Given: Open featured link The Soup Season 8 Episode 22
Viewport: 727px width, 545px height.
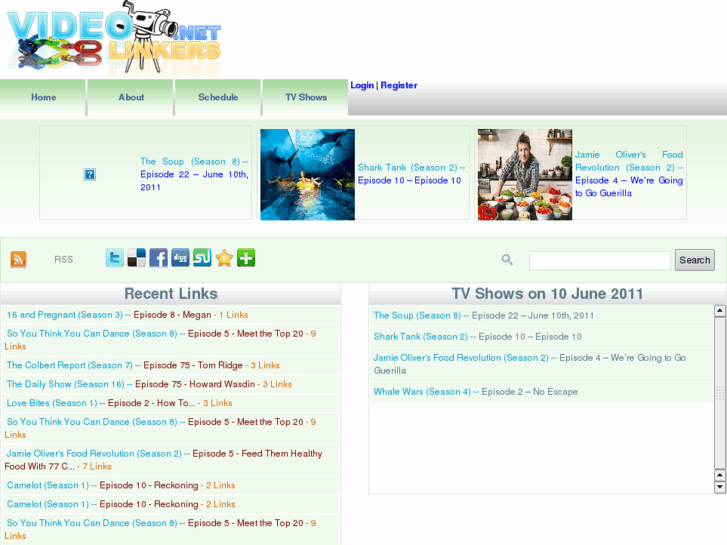Looking at the screenshot, I should pos(194,174).
